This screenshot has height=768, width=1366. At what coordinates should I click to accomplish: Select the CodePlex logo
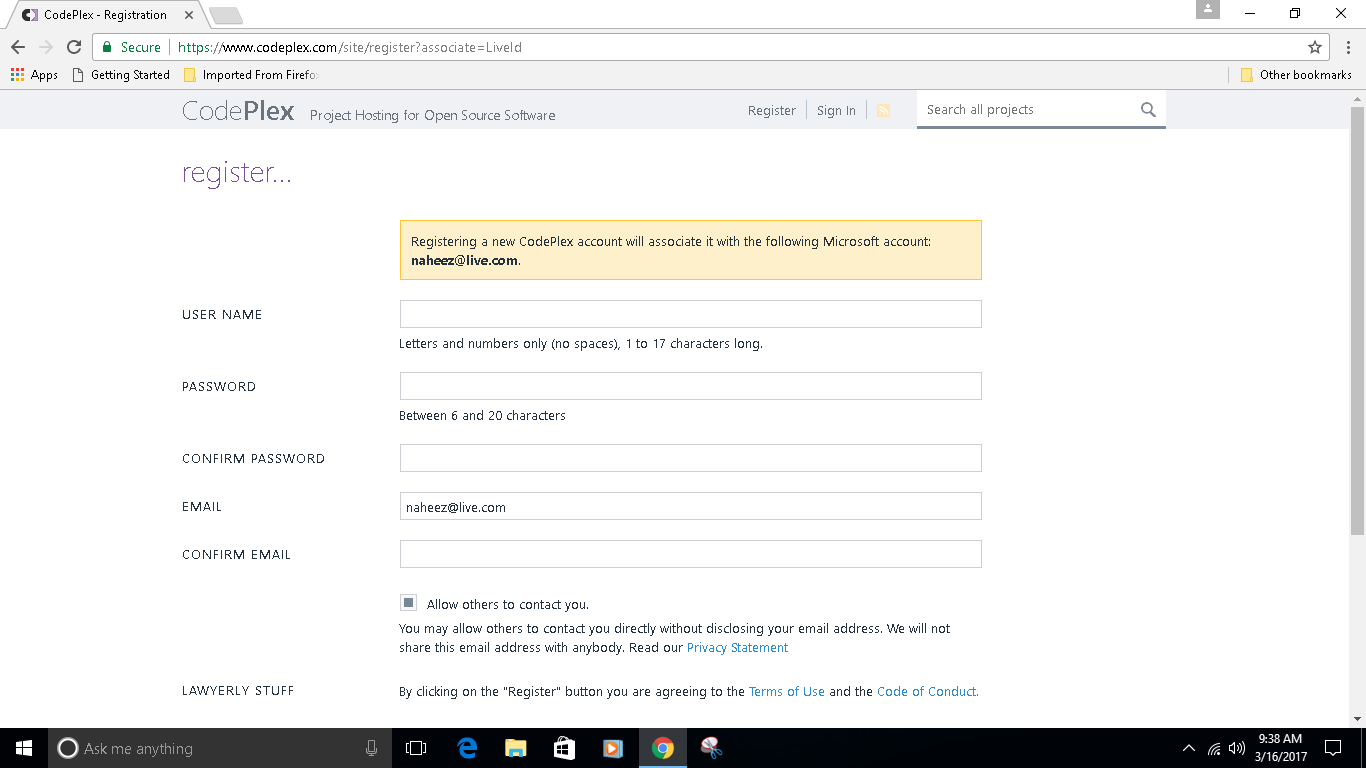pos(238,111)
